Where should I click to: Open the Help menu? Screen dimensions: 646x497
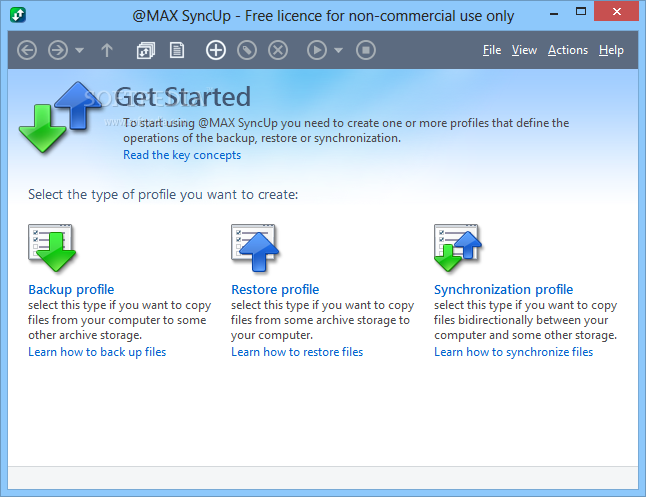[611, 50]
